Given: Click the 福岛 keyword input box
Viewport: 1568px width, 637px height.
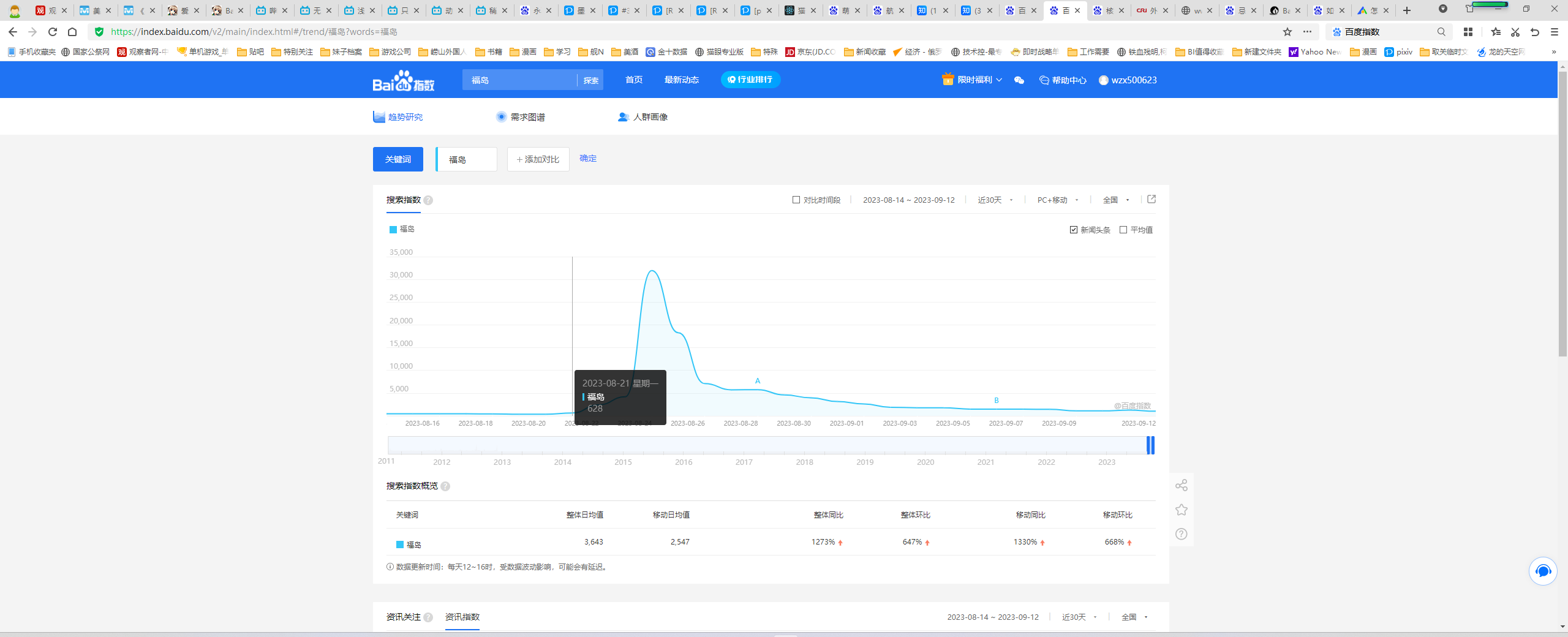Looking at the screenshot, I should (x=466, y=159).
